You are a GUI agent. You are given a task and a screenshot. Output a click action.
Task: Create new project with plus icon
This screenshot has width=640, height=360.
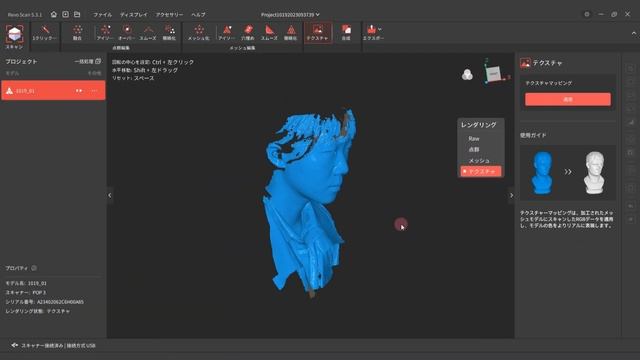tap(65, 14)
